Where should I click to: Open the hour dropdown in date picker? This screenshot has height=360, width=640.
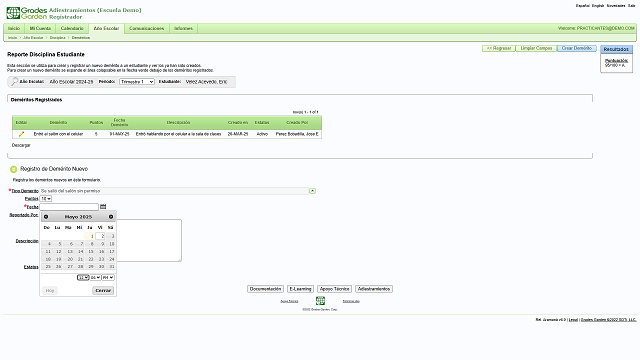(83, 278)
